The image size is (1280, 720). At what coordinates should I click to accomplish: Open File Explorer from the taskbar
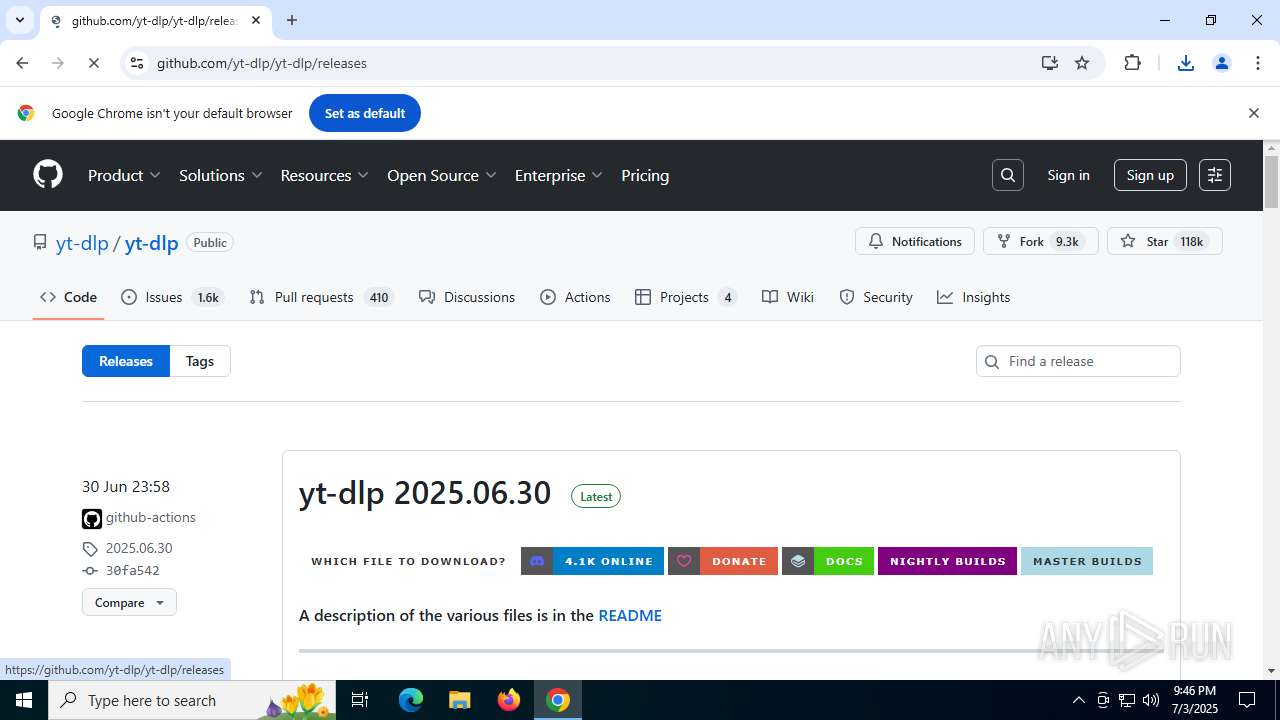point(459,700)
